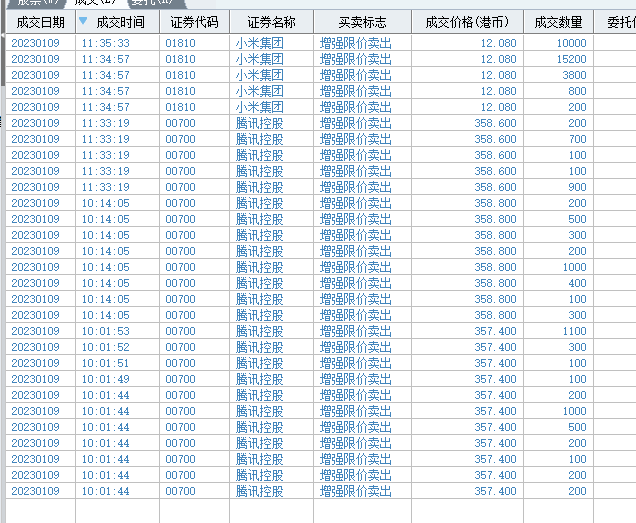Click date 20230109 in the 11:35:33 row
Image resolution: width=636 pixels, height=523 pixels.
point(35,43)
